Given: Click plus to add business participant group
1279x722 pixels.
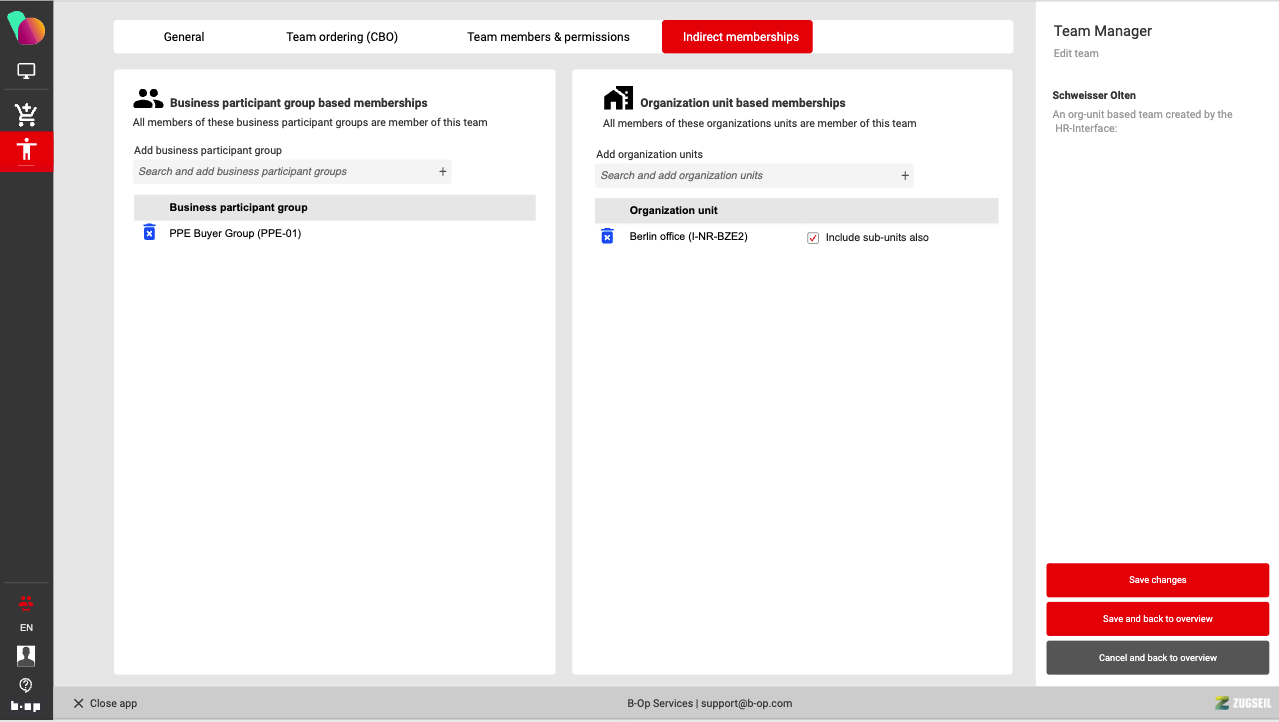Looking at the screenshot, I should (443, 172).
